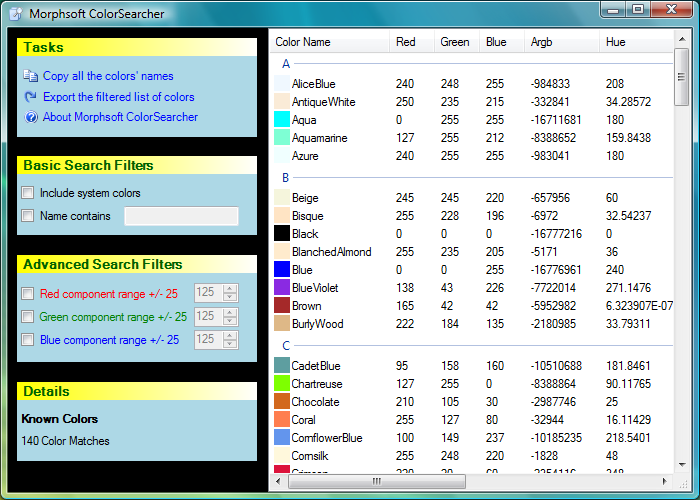This screenshot has width=700, height=500.
Task: Select the Azure row name
Action: click(305, 156)
